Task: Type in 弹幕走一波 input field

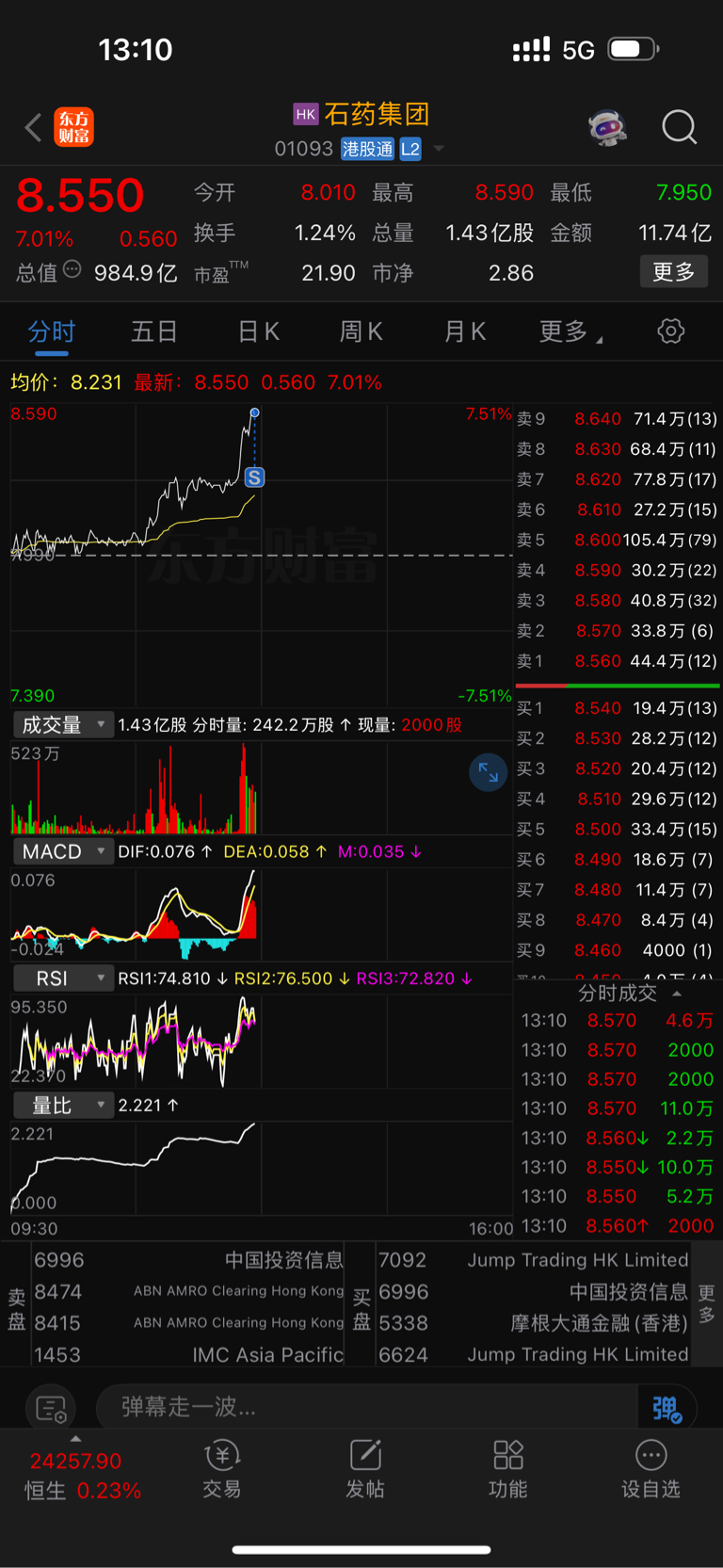Action: click(x=367, y=1408)
